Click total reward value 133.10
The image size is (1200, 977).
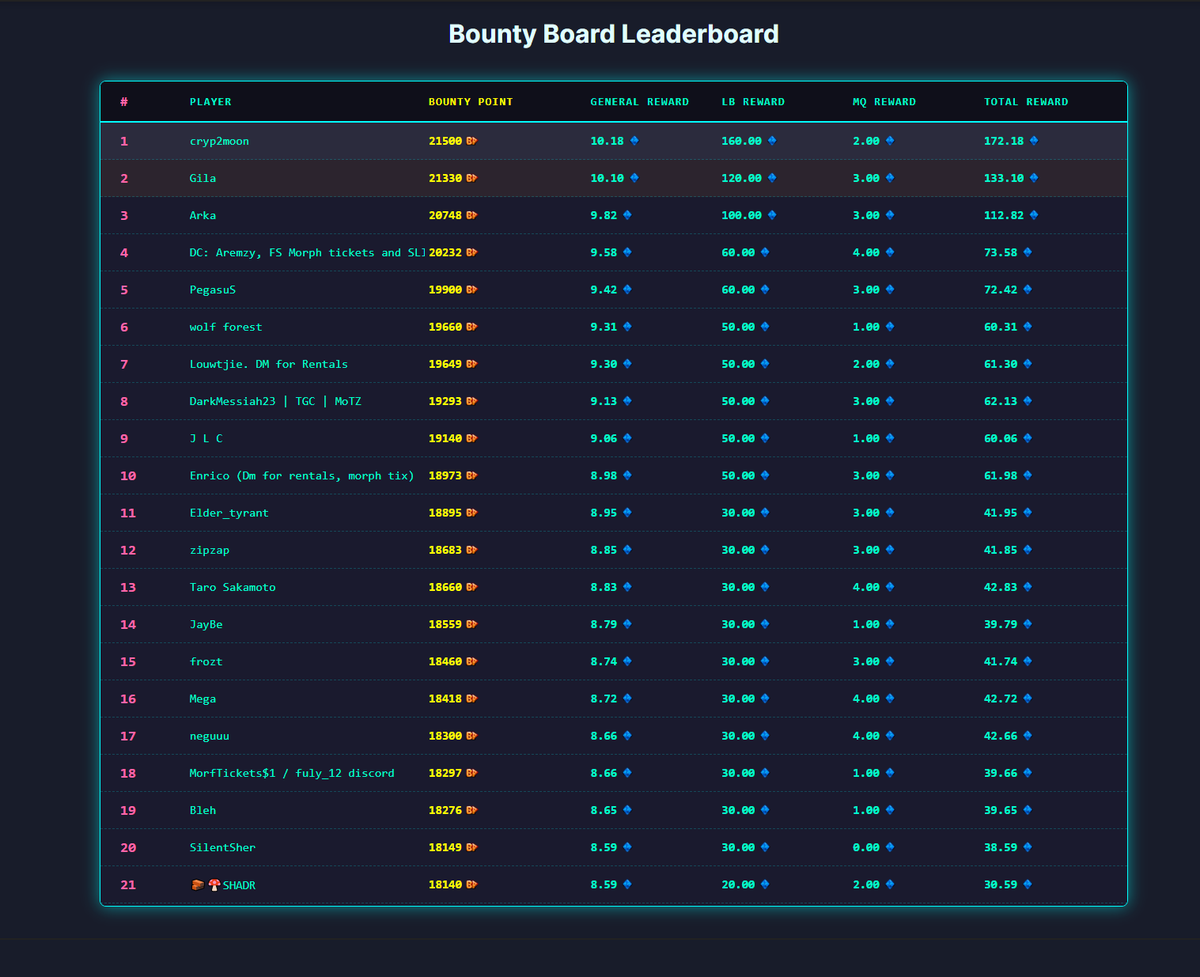(x=1004, y=178)
